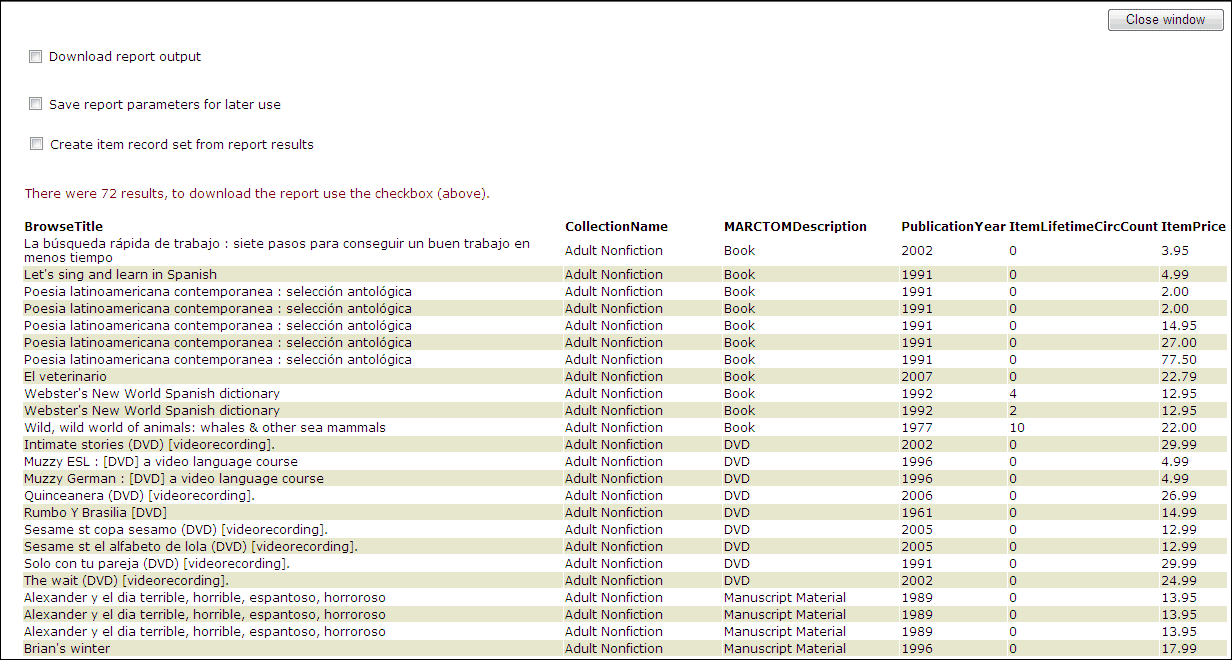The width and height of the screenshot is (1232, 660).
Task: Select the El veterinario title row
Action: 64,377
